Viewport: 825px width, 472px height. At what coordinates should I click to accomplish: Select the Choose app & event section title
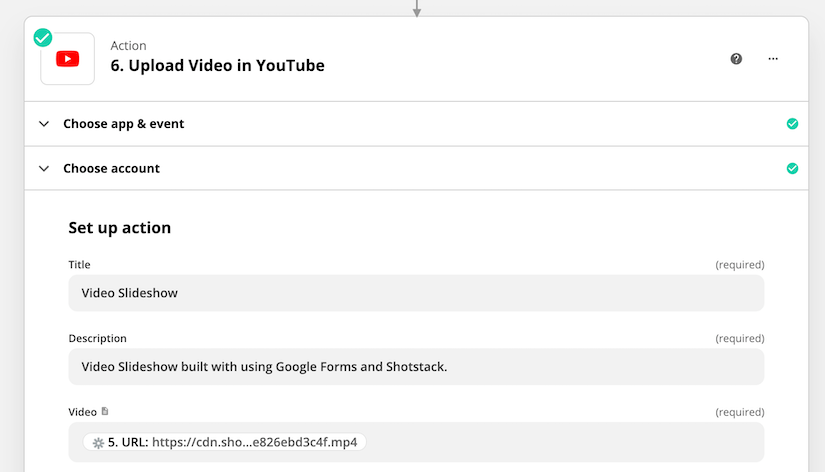pos(124,124)
